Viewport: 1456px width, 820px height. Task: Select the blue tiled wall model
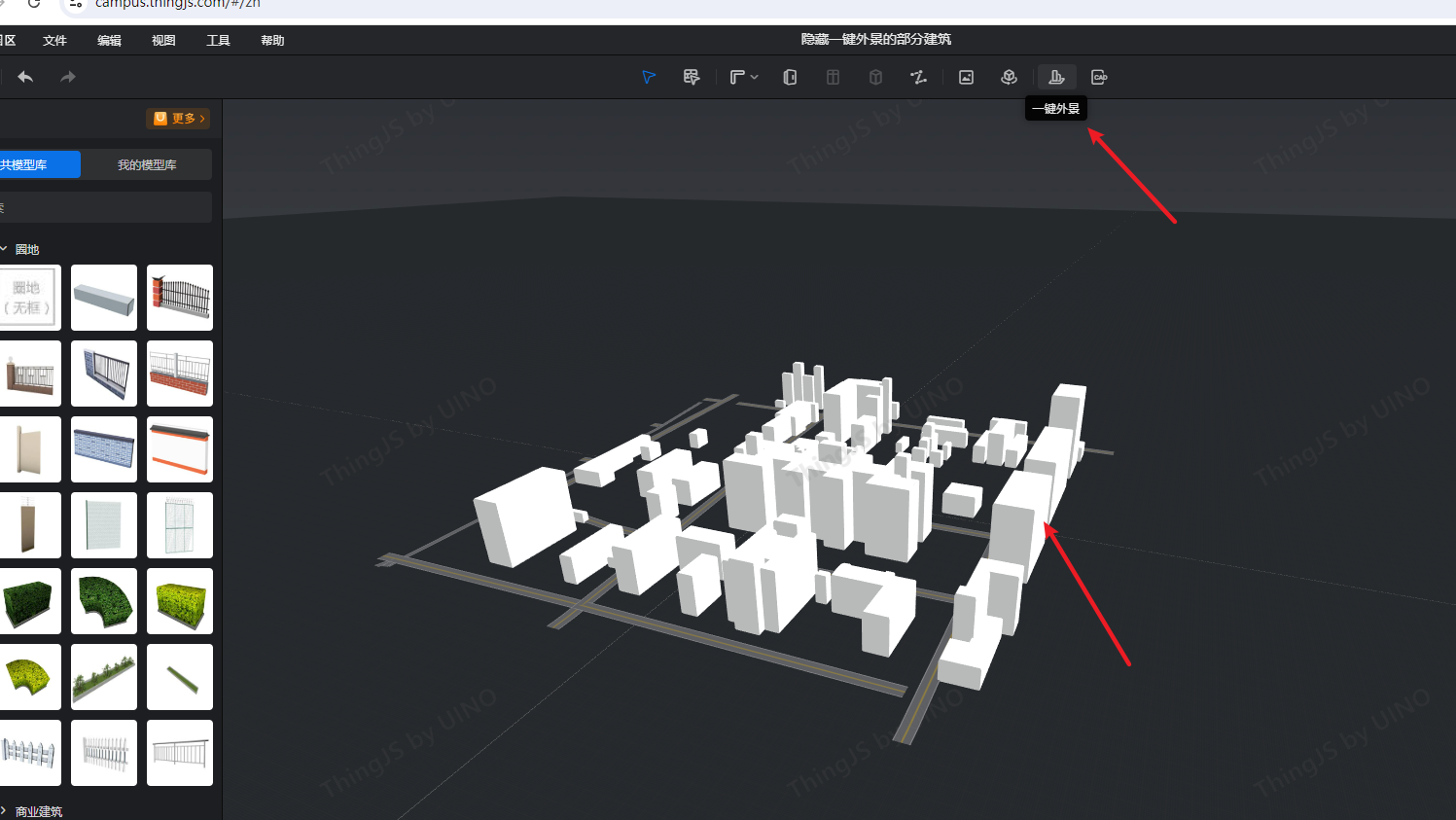104,449
